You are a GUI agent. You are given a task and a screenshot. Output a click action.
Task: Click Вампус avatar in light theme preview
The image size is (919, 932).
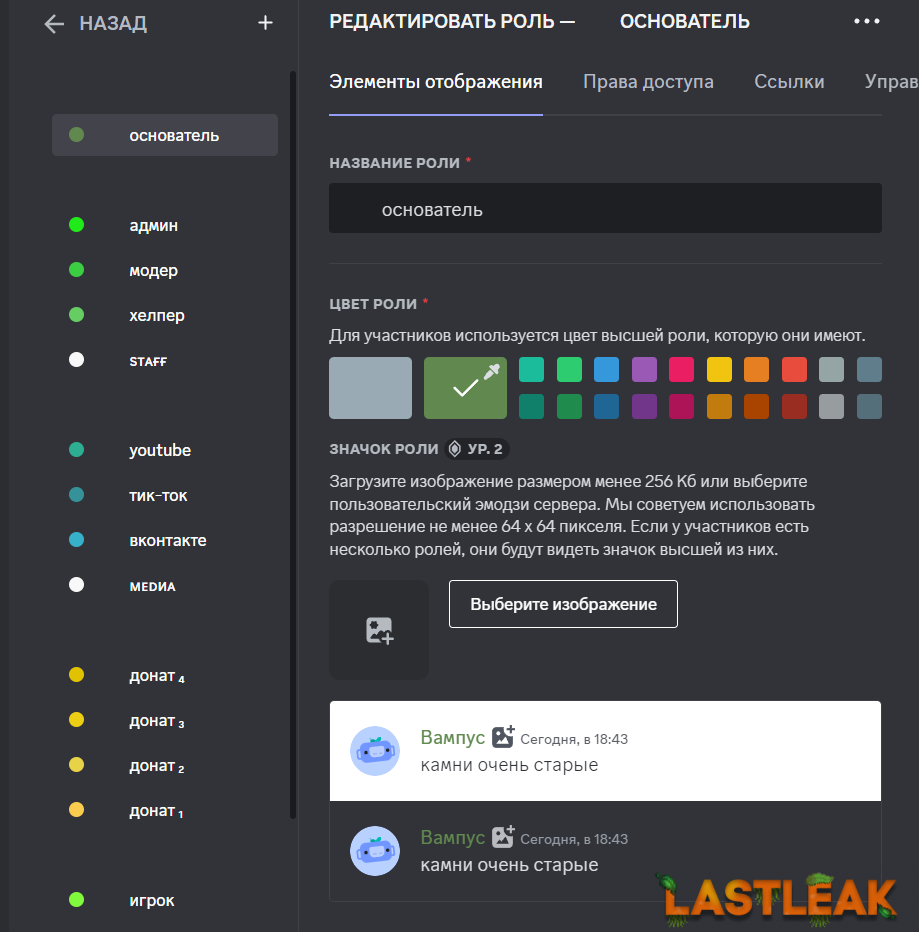(375, 751)
